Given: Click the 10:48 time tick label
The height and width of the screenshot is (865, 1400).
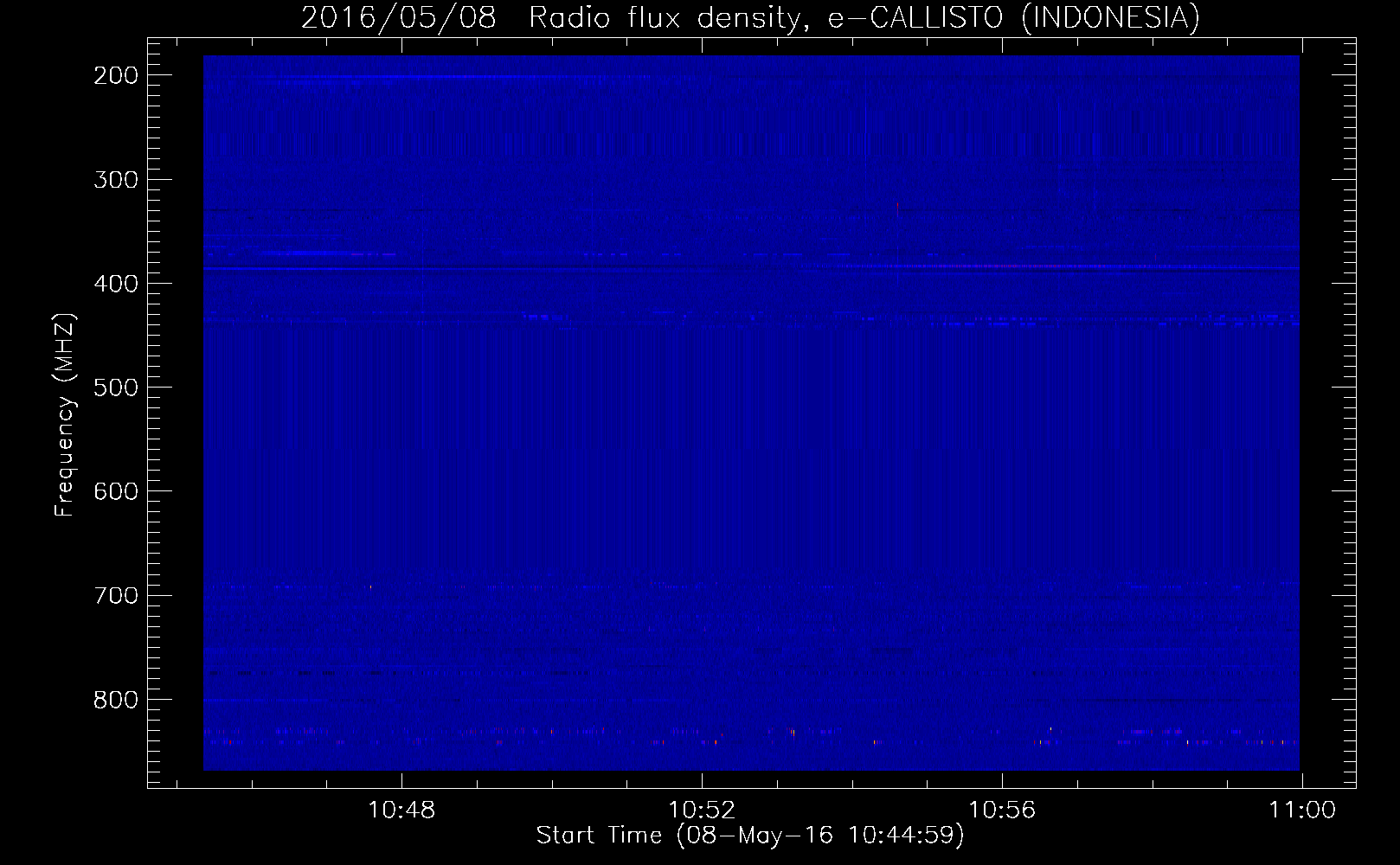Looking at the screenshot, I should coord(401,811).
